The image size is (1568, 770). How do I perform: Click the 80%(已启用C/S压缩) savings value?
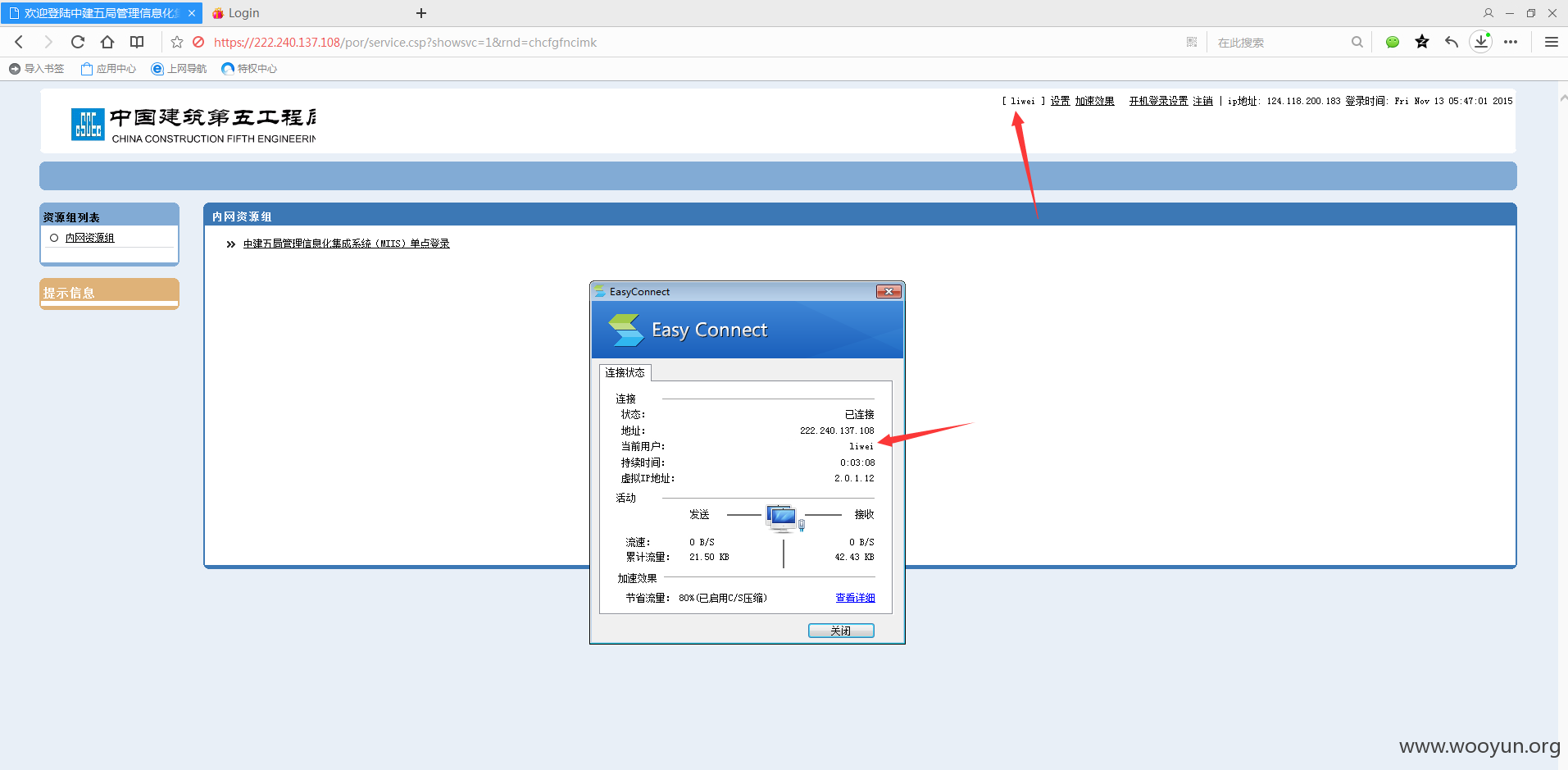[723, 598]
